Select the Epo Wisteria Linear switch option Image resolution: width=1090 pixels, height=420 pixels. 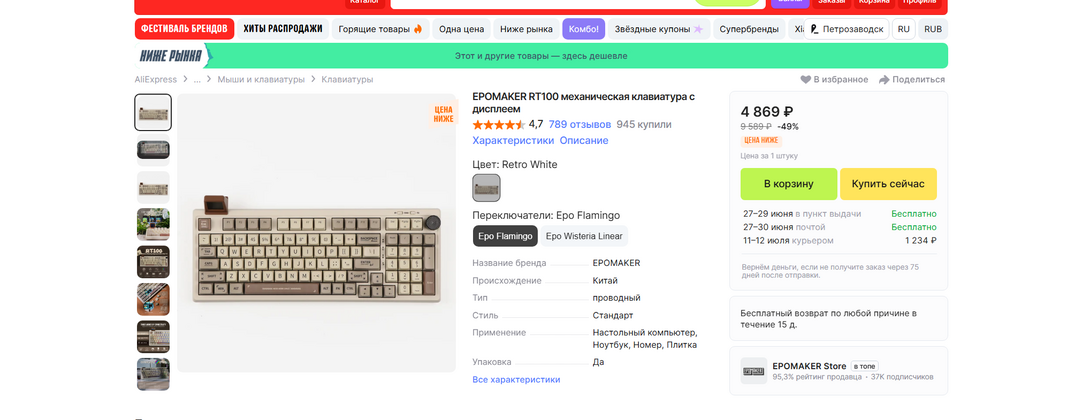(x=584, y=236)
